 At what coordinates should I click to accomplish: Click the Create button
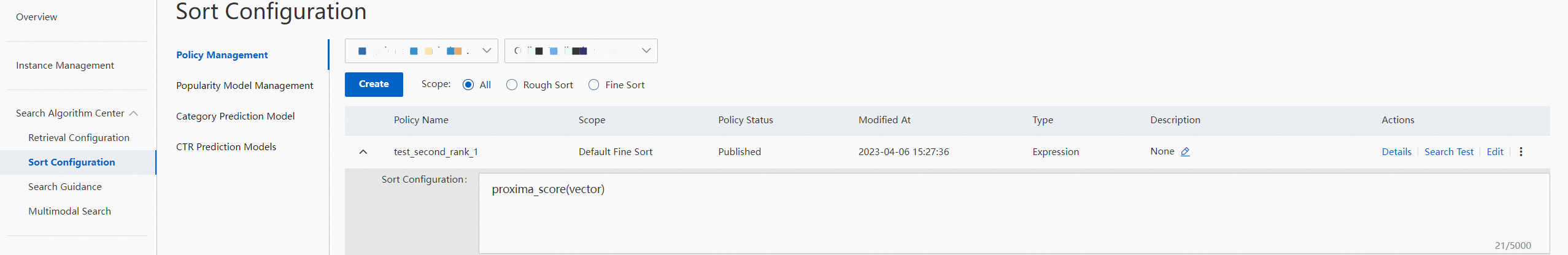click(374, 84)
